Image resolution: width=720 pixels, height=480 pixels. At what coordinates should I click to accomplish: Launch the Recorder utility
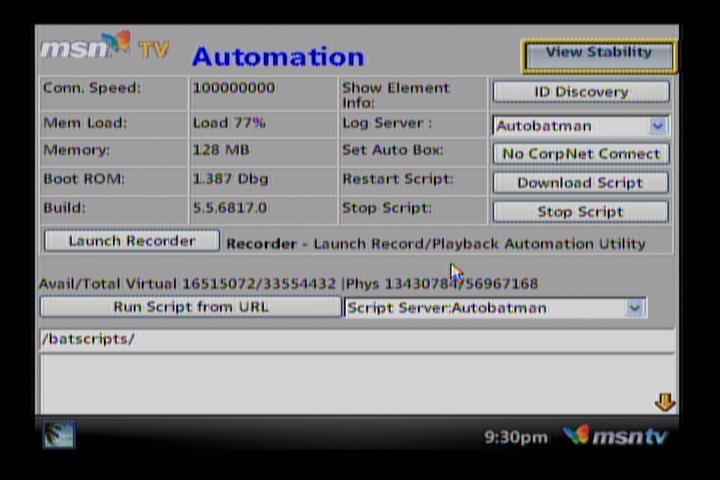pyautogui.click(x=131, y=241)
